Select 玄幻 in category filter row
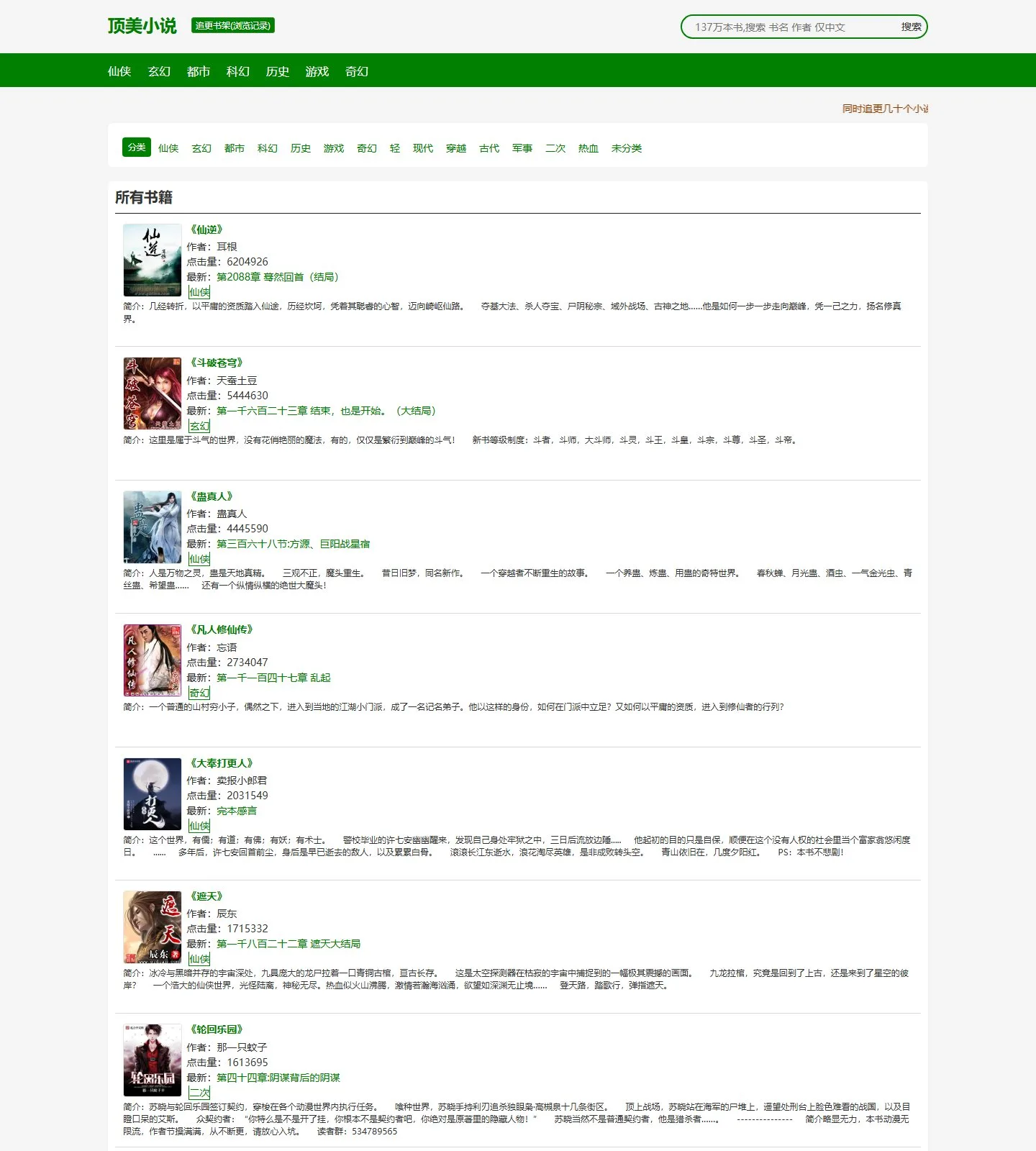The image size is (1036, 1151). pos(201,148)
